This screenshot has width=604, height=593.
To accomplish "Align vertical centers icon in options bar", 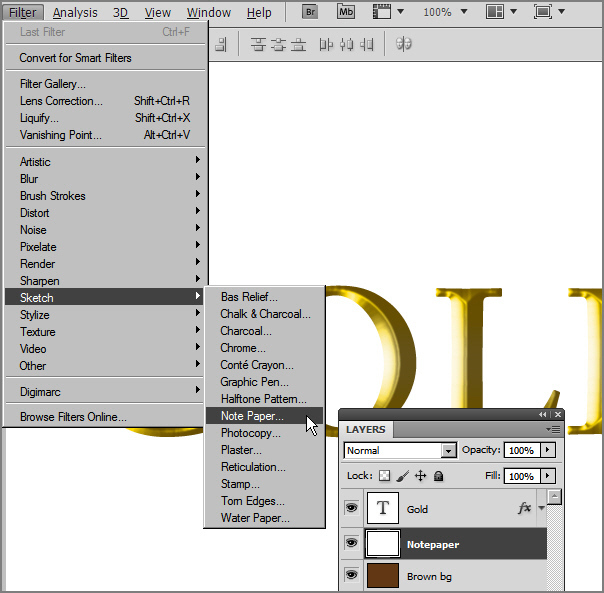I will pyautogui.click(x=278, y=44).
